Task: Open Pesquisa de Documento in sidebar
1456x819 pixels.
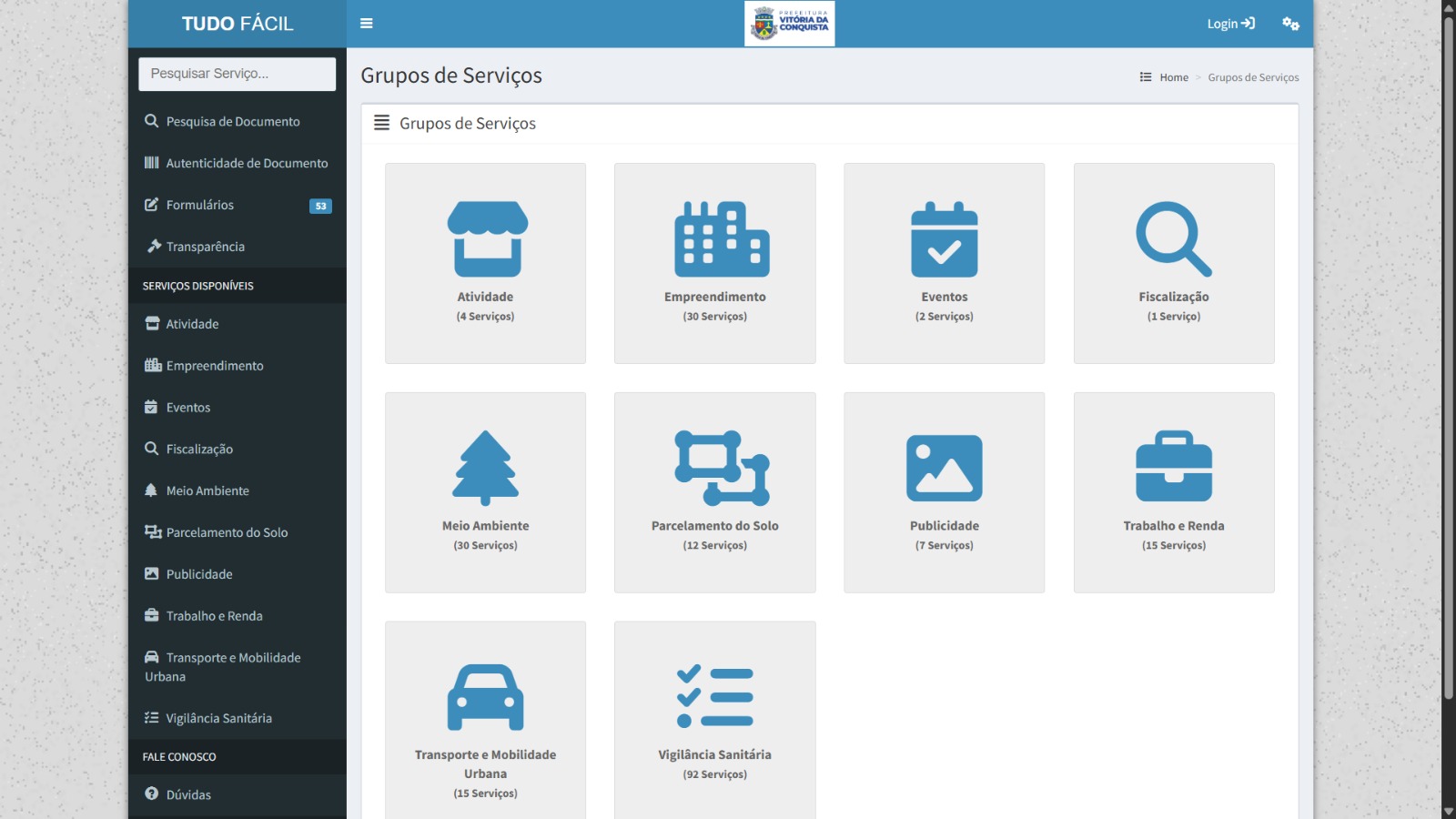Action: click(x=233, y=121)
